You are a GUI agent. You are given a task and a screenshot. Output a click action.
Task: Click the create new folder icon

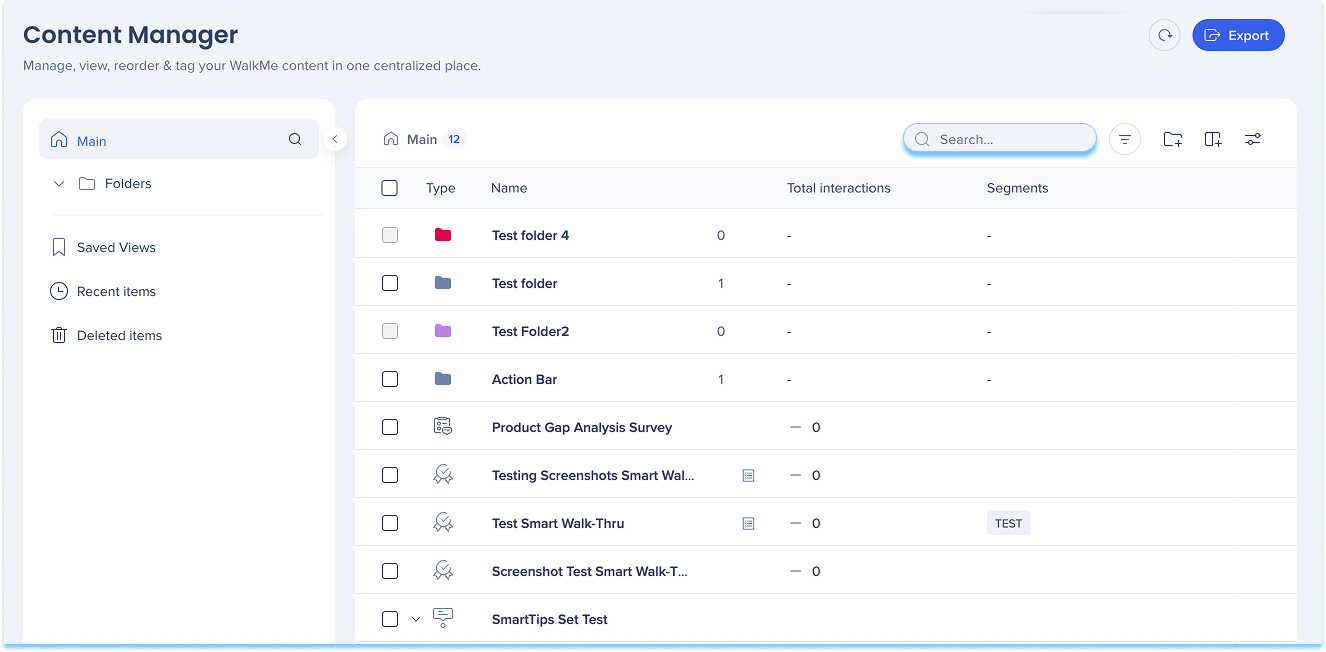[1173, 139]
